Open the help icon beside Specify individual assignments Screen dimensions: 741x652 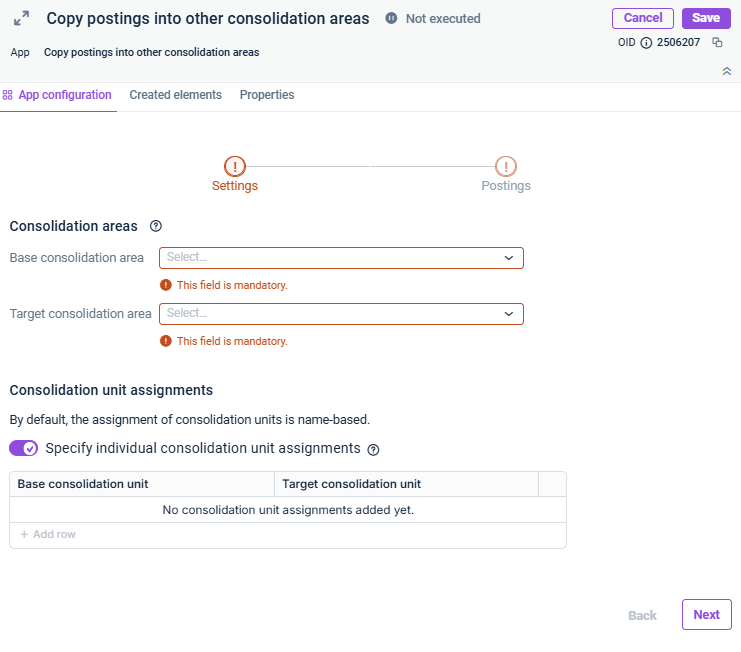[x=373, y=450]
